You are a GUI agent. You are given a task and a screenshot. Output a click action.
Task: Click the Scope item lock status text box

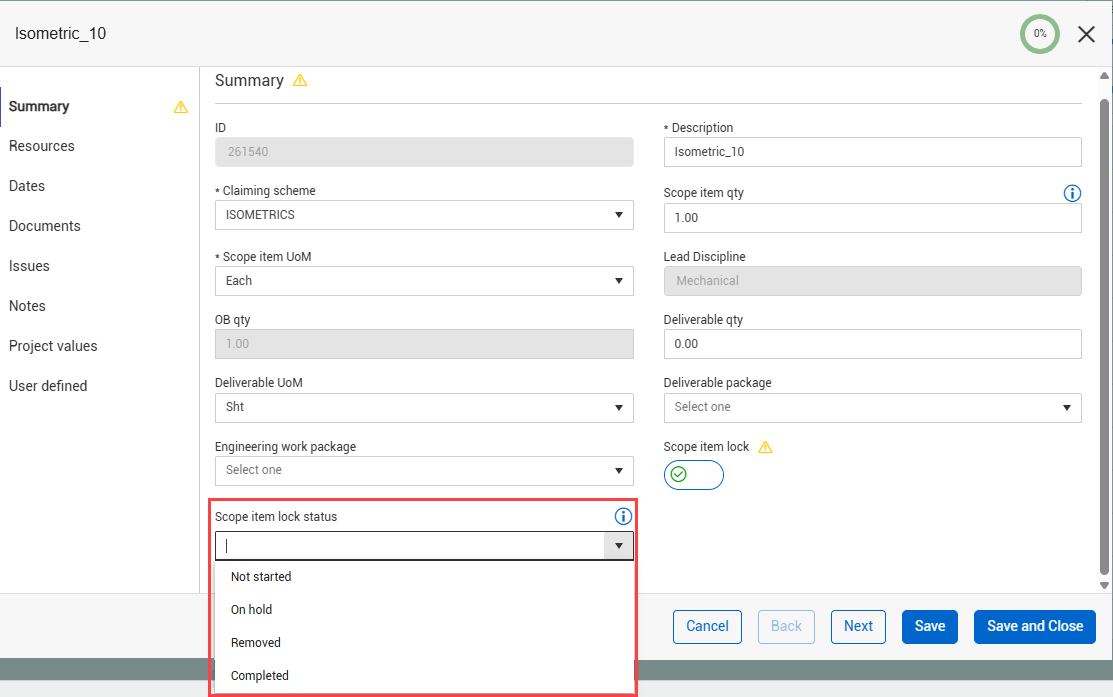pyautogui.click(x=410, y=546)
